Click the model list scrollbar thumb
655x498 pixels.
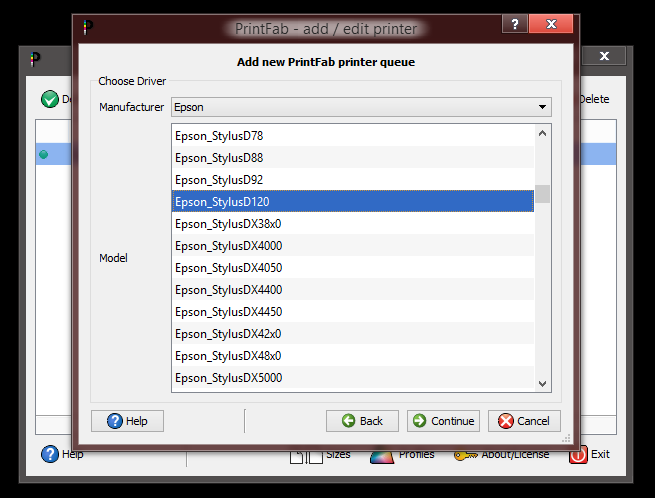click(543, 194)
